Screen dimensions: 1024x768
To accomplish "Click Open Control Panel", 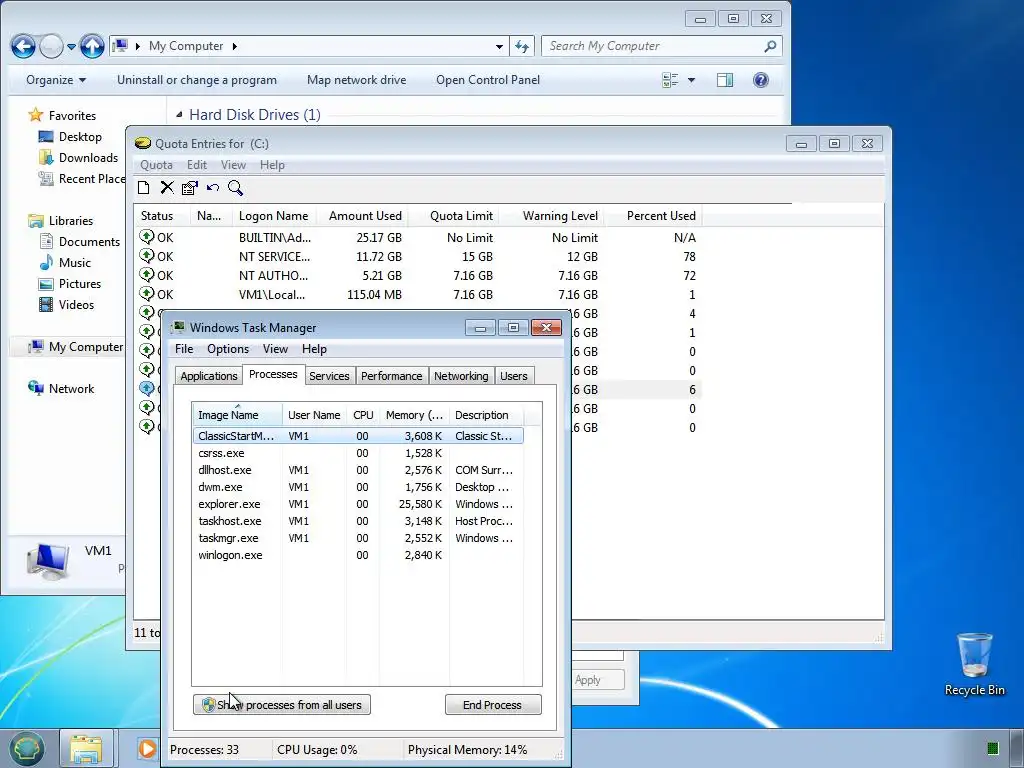I will pos(488,80).
